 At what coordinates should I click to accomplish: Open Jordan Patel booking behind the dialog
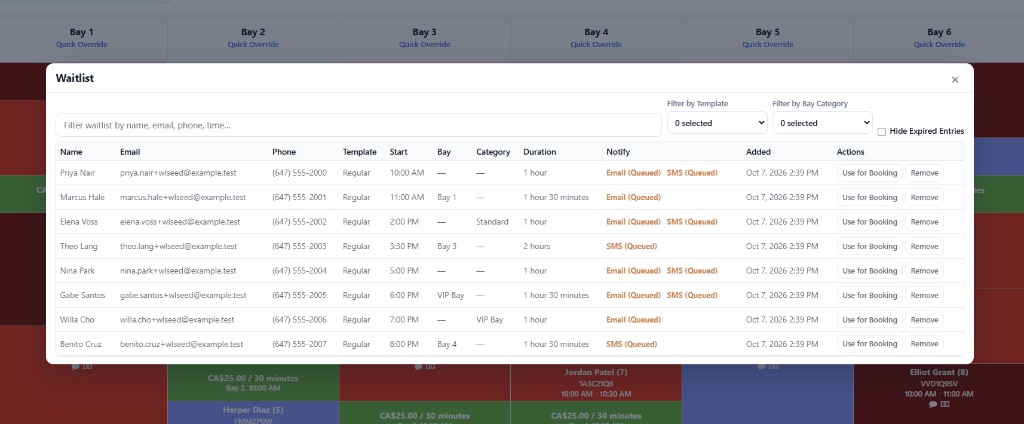click(596, 382)
